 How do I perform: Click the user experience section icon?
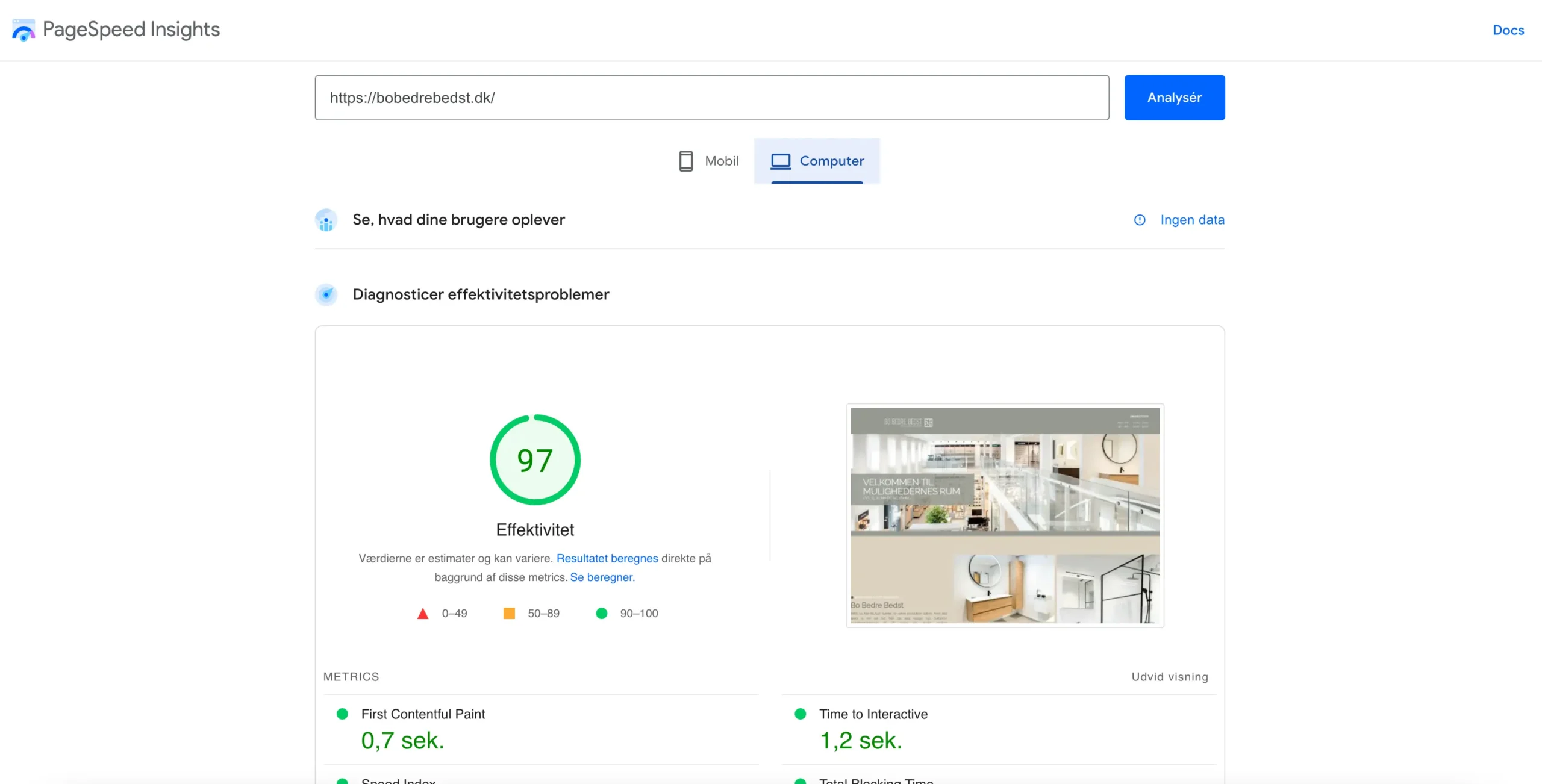[x=326, y=220]
